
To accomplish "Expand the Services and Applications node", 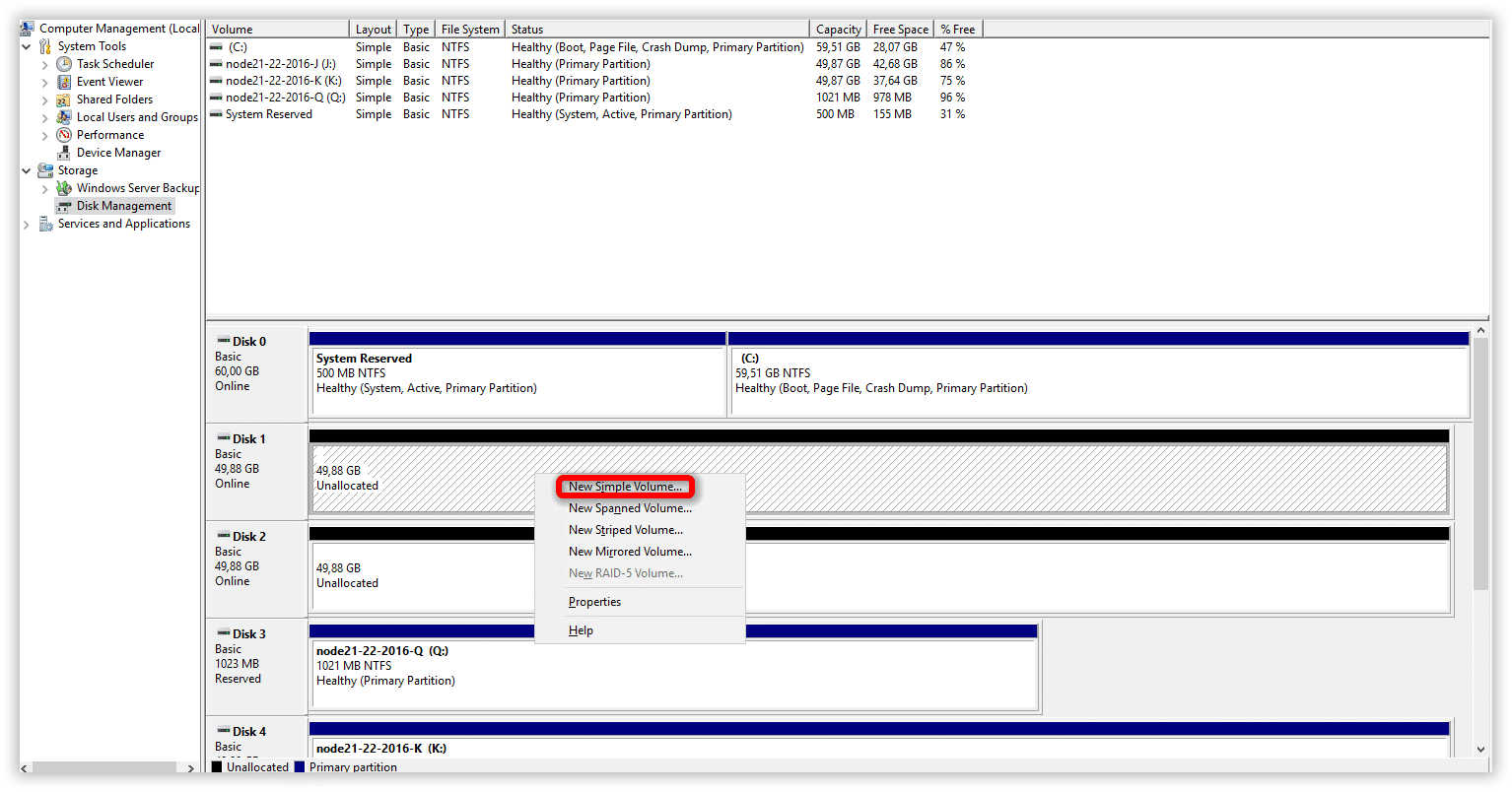I will (x=27, y=225).
